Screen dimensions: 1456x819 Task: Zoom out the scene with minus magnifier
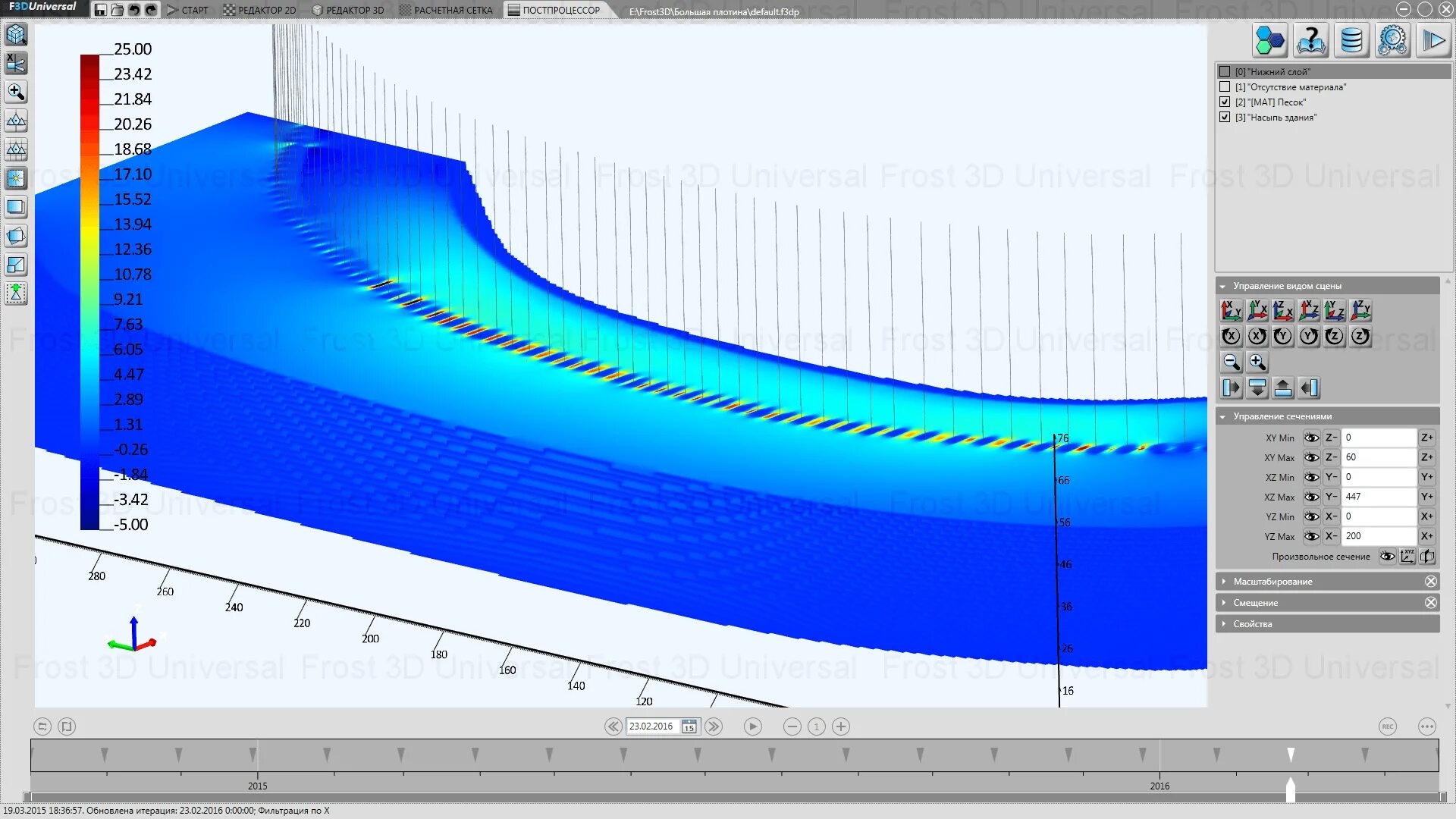[x=1232, y=362]
